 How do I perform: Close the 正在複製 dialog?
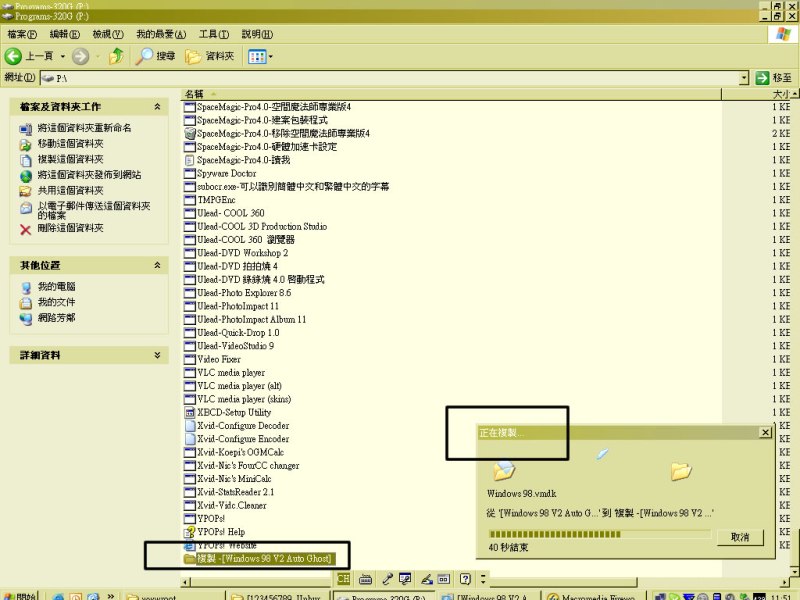click(765, 433)
